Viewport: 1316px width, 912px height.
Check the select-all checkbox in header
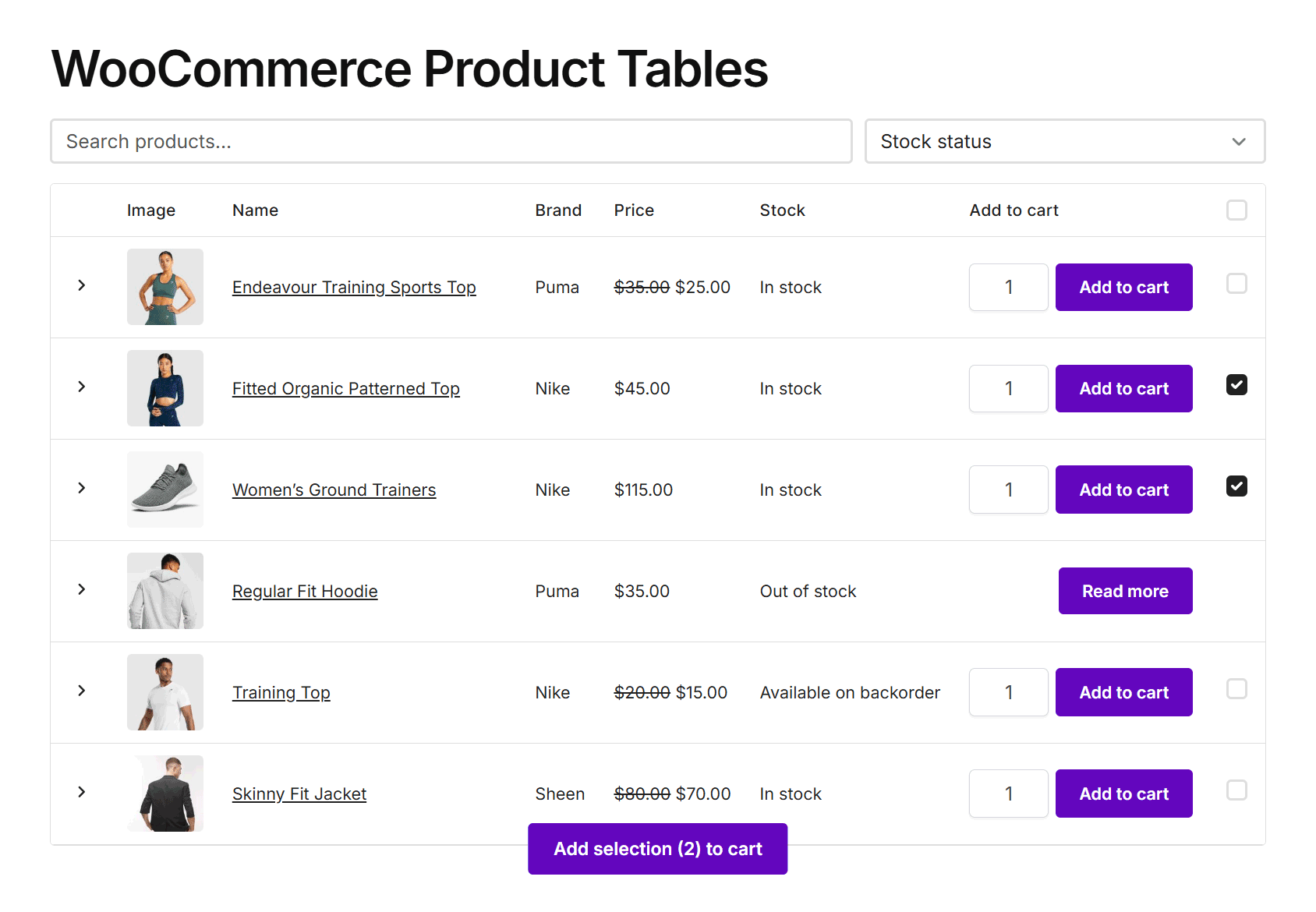[x=1236, y=210]
